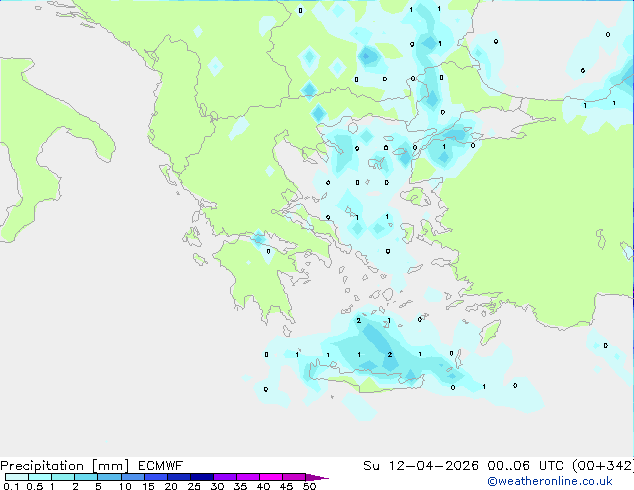Click legend scale label '10'

pyautogui.click(x=125, y=486)
